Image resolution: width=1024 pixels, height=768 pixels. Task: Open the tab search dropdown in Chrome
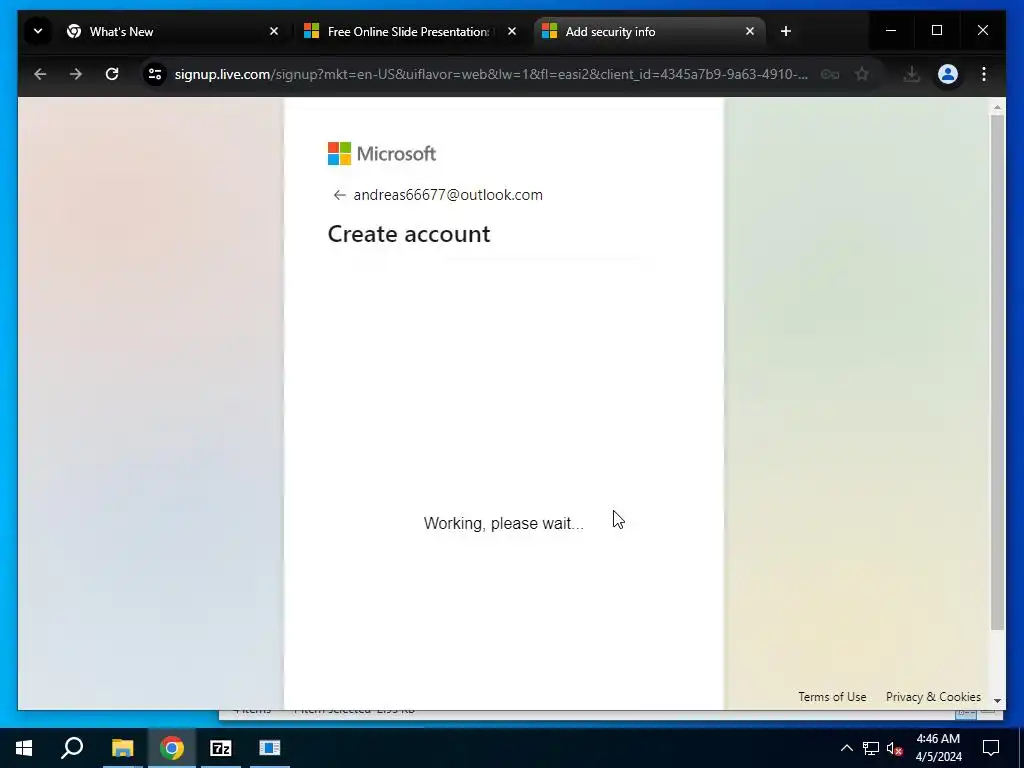(x=38, y=31)
